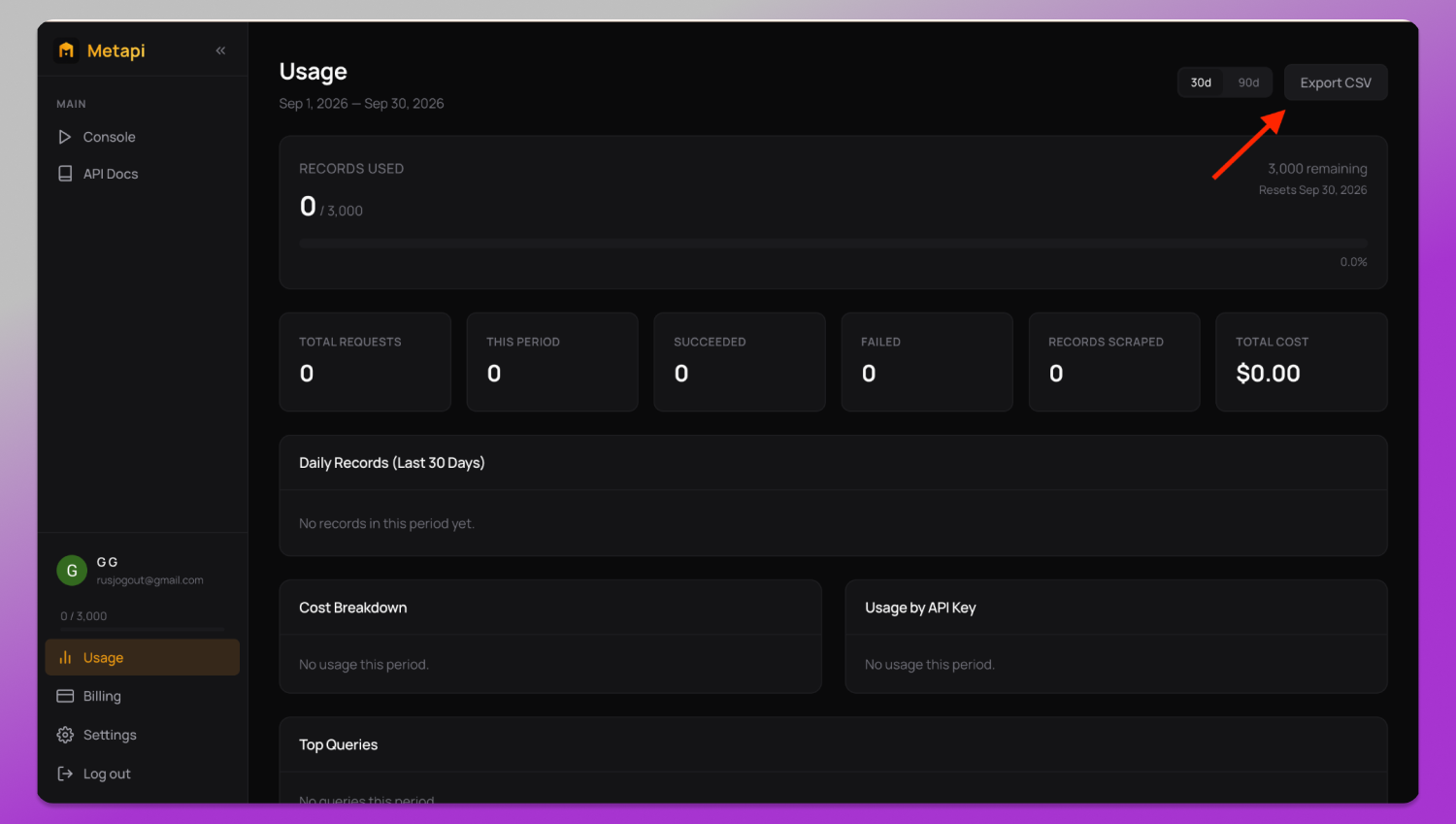
Task: Click the 3,000 remaining text
Action: [x=1317, y=169]
